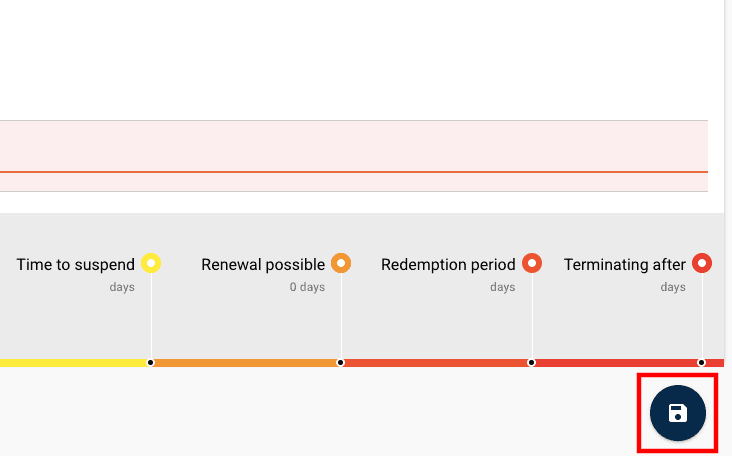This screenshot has width=732, height=456.
Task: Click the yellow Time to suspend ring
Action: click(x=151, y=264)
